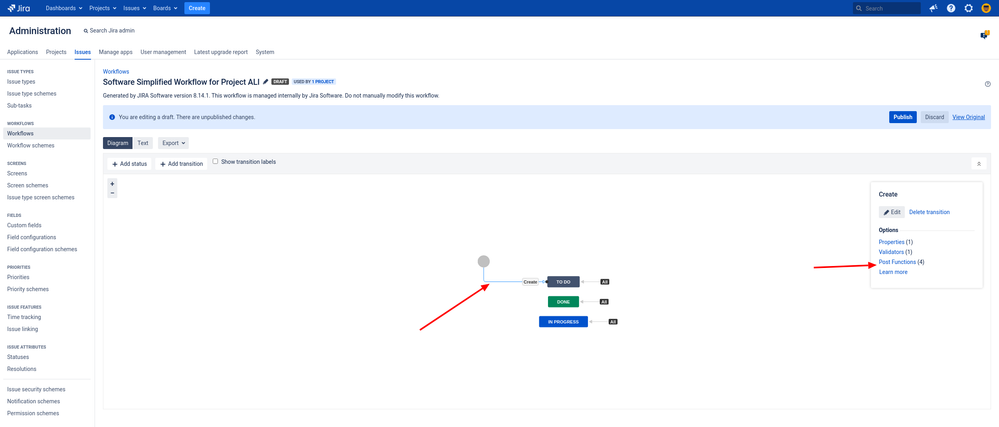Discard the draft changes

point(935,117)
